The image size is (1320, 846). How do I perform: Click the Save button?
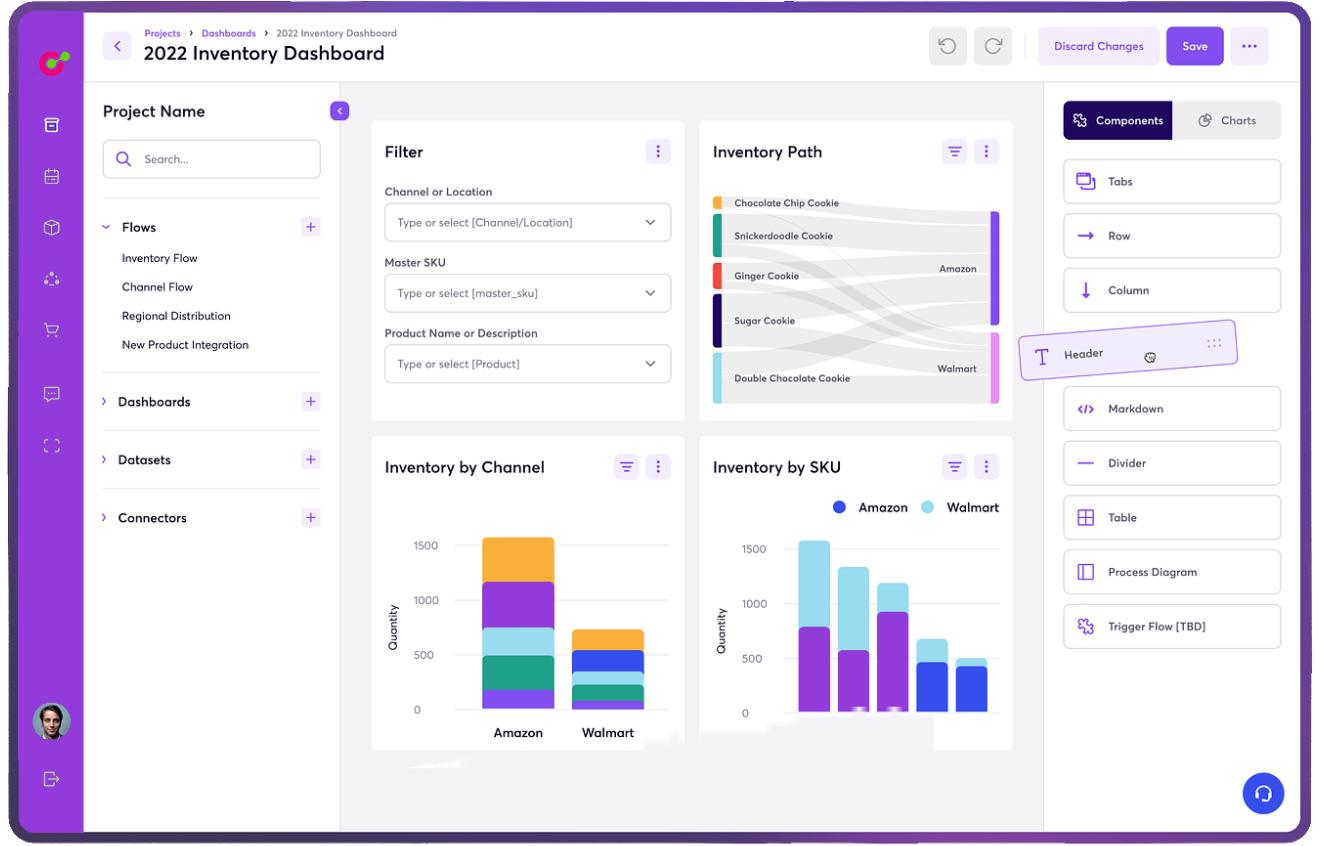pyautogui.click(x=1194, y=46)
